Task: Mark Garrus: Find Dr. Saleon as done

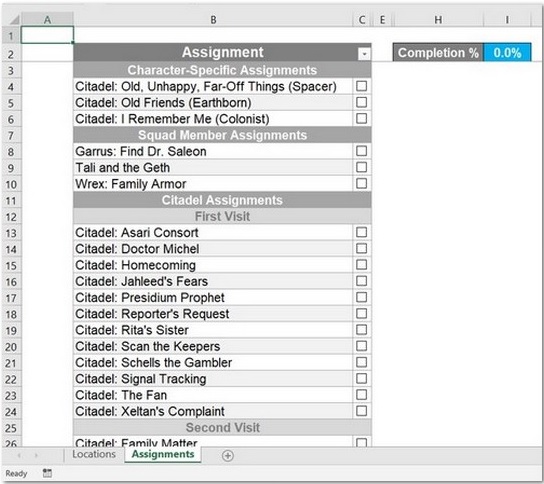Action: (361, 151)
